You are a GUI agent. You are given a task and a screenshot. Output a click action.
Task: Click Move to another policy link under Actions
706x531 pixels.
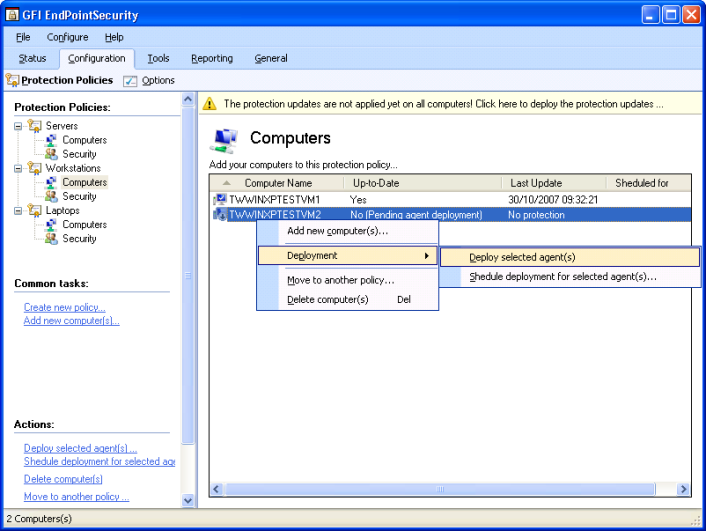[x=77, y=497]
